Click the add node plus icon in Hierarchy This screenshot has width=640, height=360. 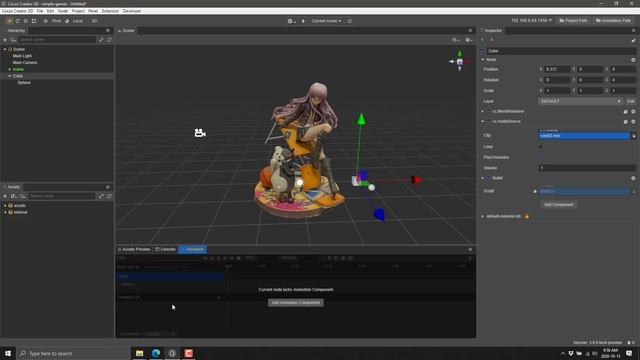point(5,40)
